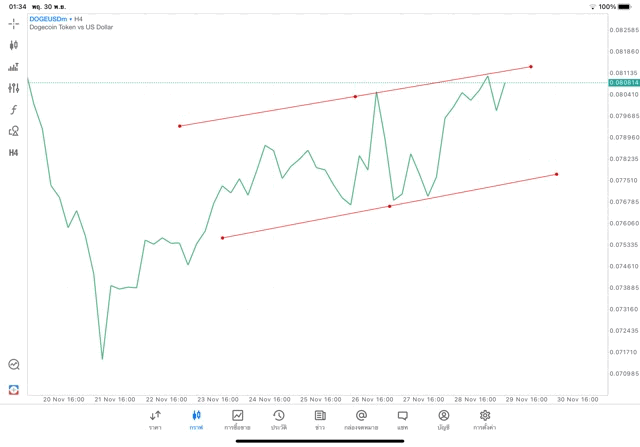Toggle the crosshair cursor tool
Screen dimensions: 640x447
(14, 23)
